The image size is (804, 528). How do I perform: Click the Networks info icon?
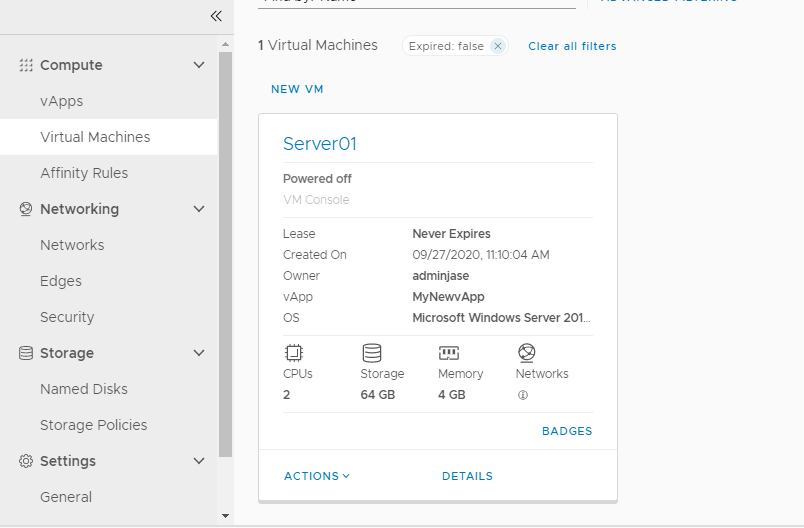point(522,395)
